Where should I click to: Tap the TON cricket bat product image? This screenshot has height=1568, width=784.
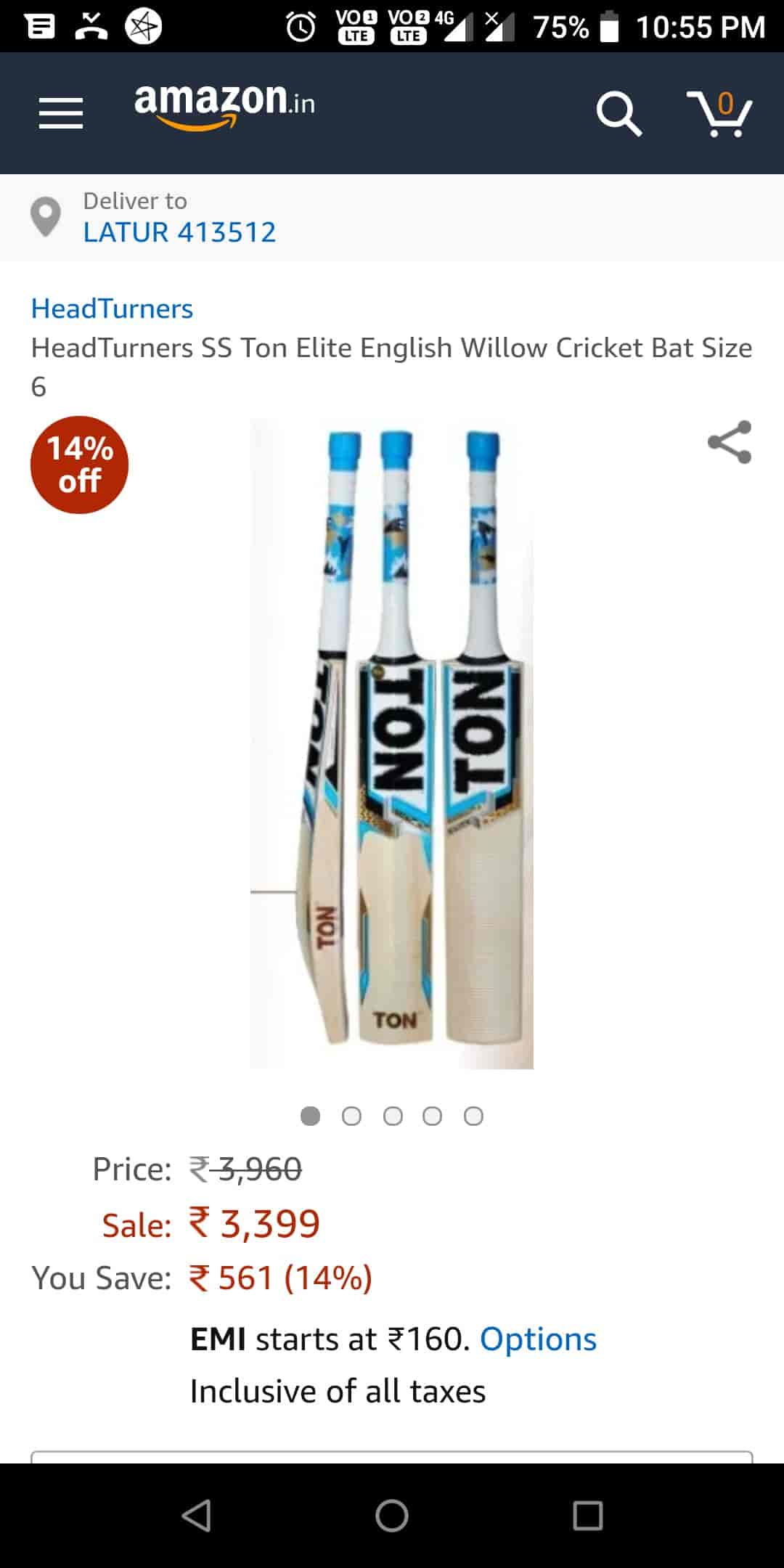pyautogui.click(x=392, y=743)
